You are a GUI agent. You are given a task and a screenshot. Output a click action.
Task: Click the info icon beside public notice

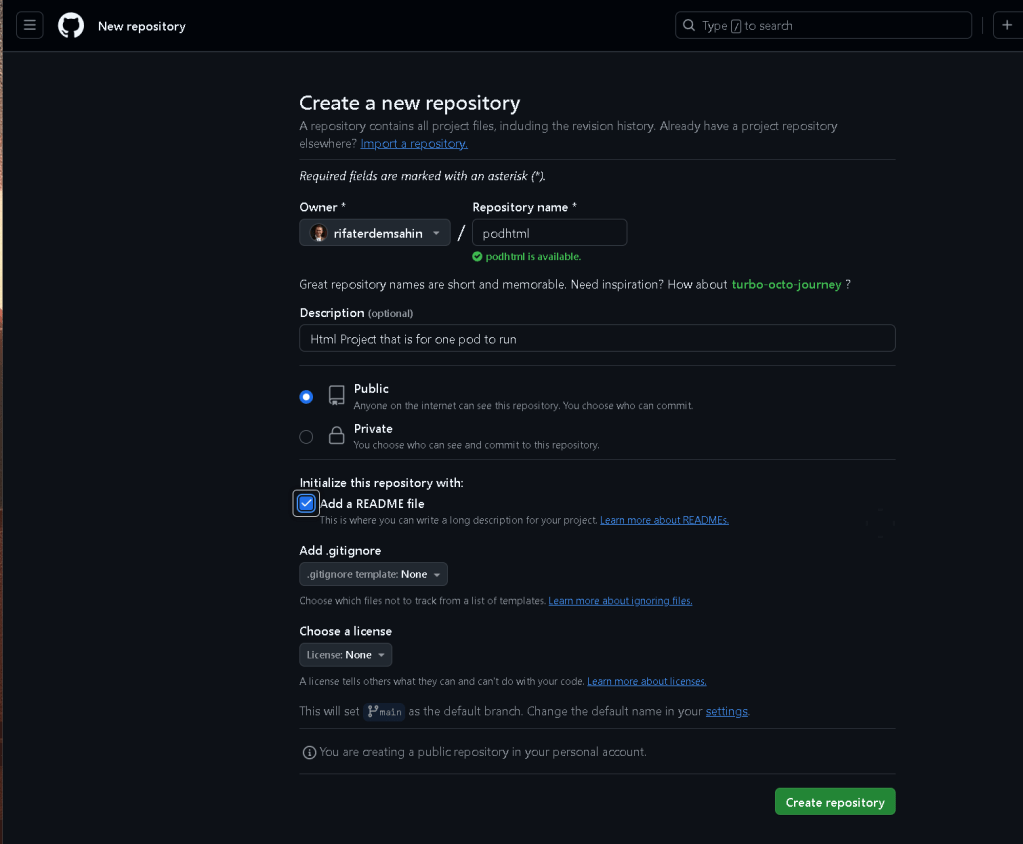click(x=309, y=752)
